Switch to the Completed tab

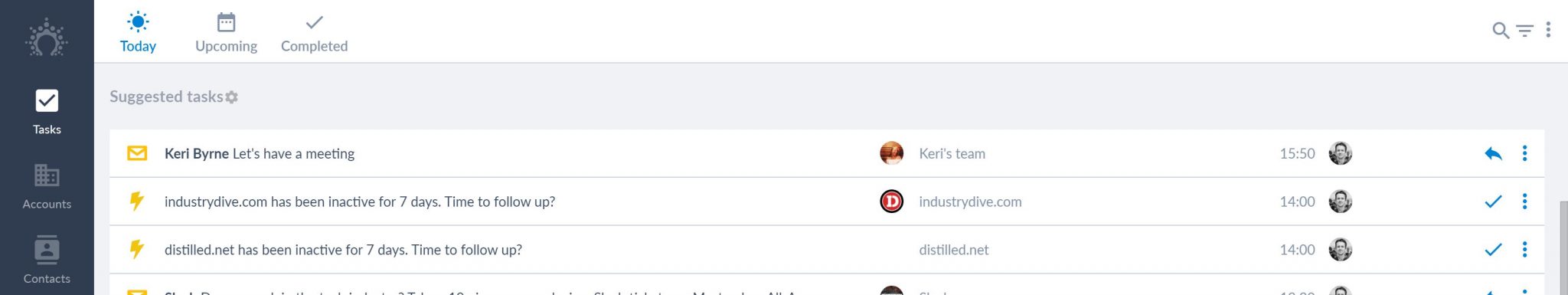pos(314,33)
